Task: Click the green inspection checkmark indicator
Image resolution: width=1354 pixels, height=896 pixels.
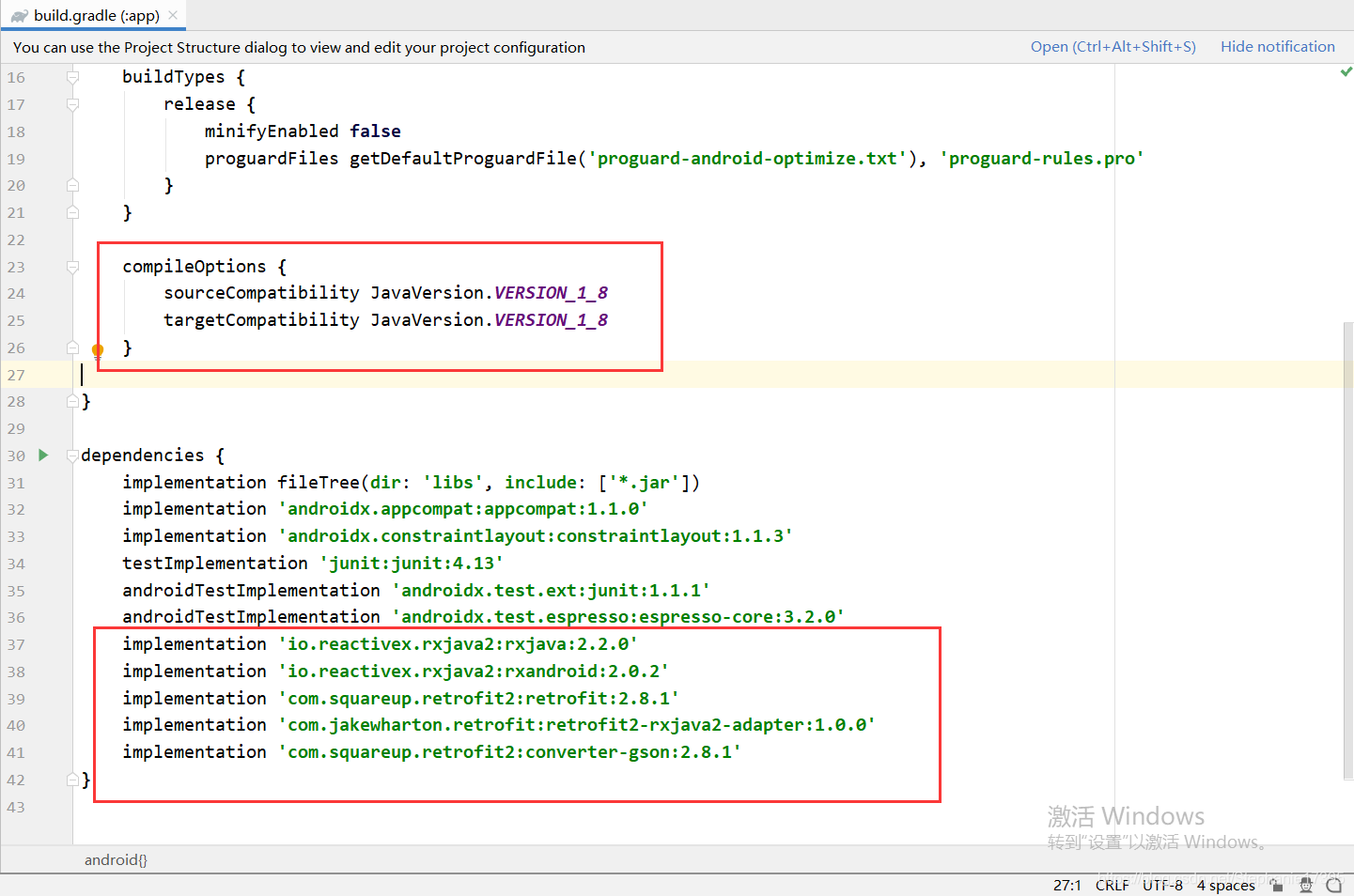Action: tap(1346, 71)
